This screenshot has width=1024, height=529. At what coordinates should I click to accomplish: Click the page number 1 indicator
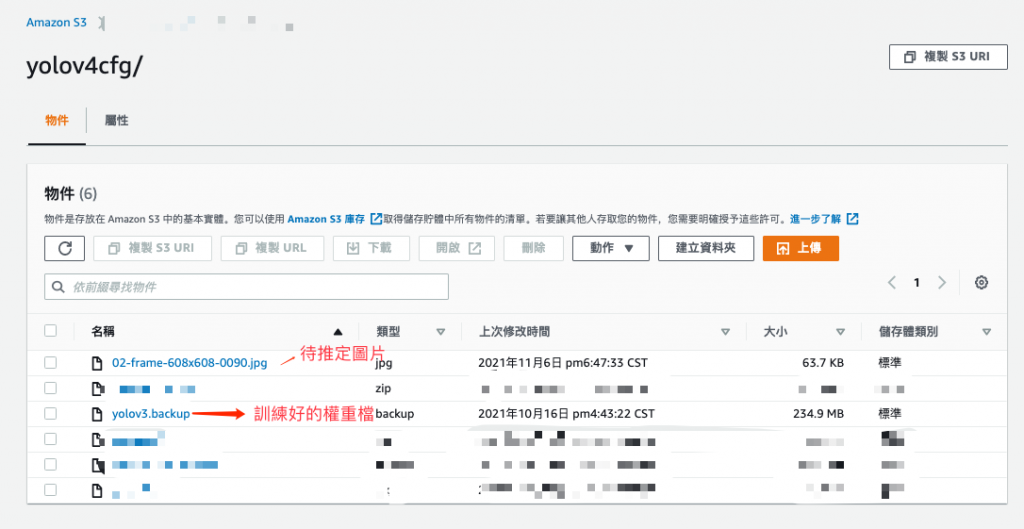point(917,283)
